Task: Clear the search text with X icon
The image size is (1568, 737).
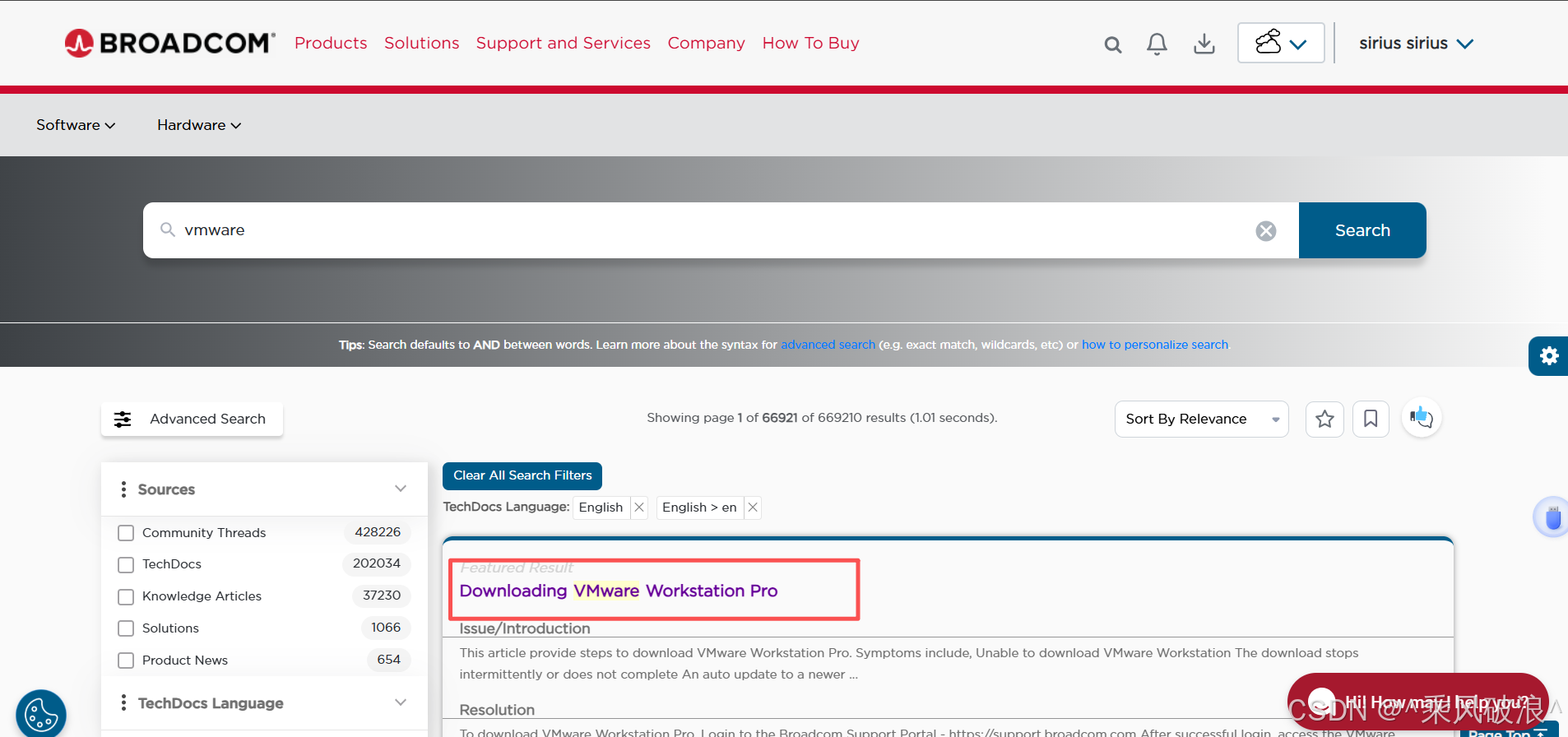Action: point(1266,231)
